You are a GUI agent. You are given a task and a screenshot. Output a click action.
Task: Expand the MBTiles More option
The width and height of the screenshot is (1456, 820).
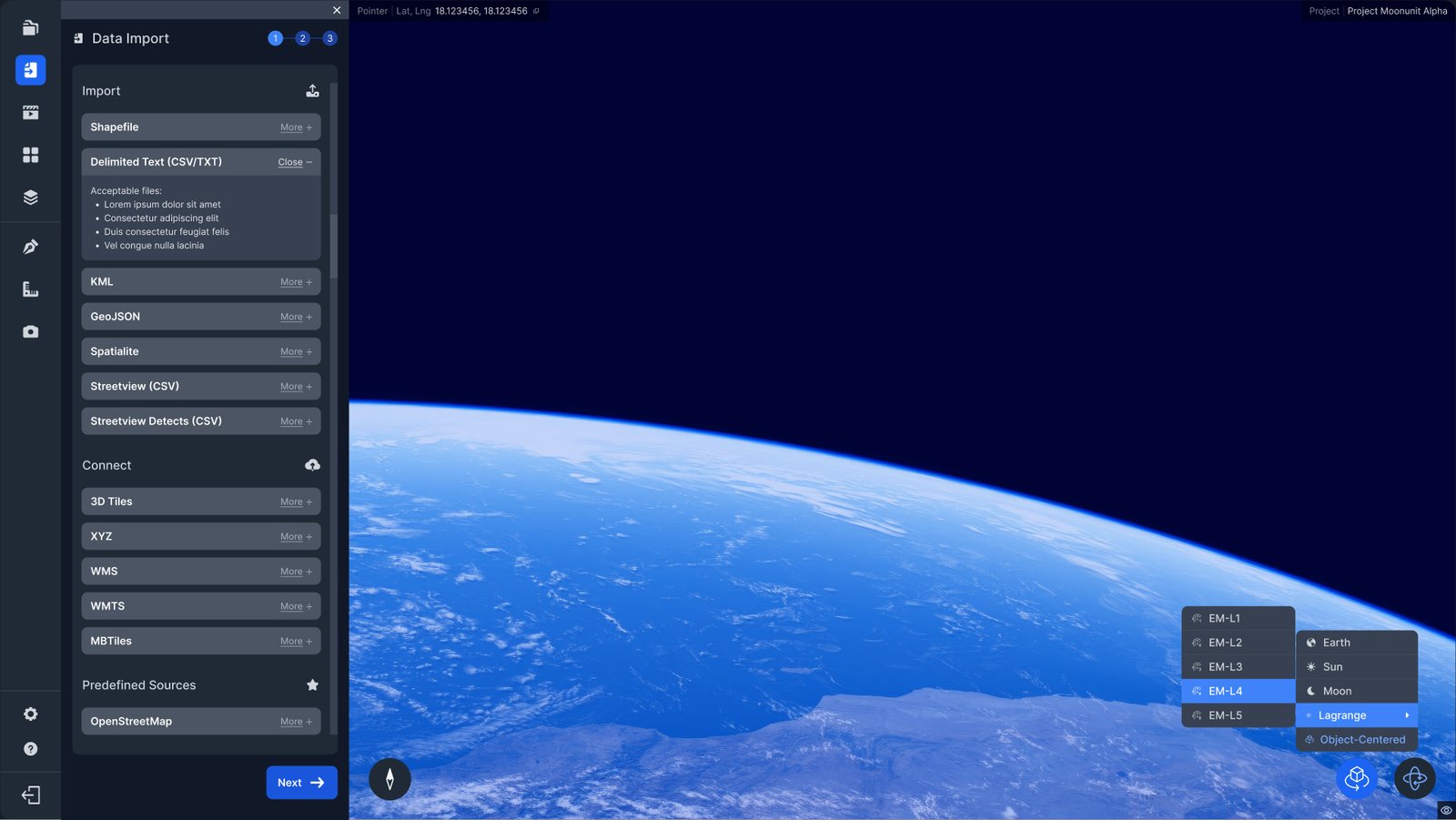(296, 642)
